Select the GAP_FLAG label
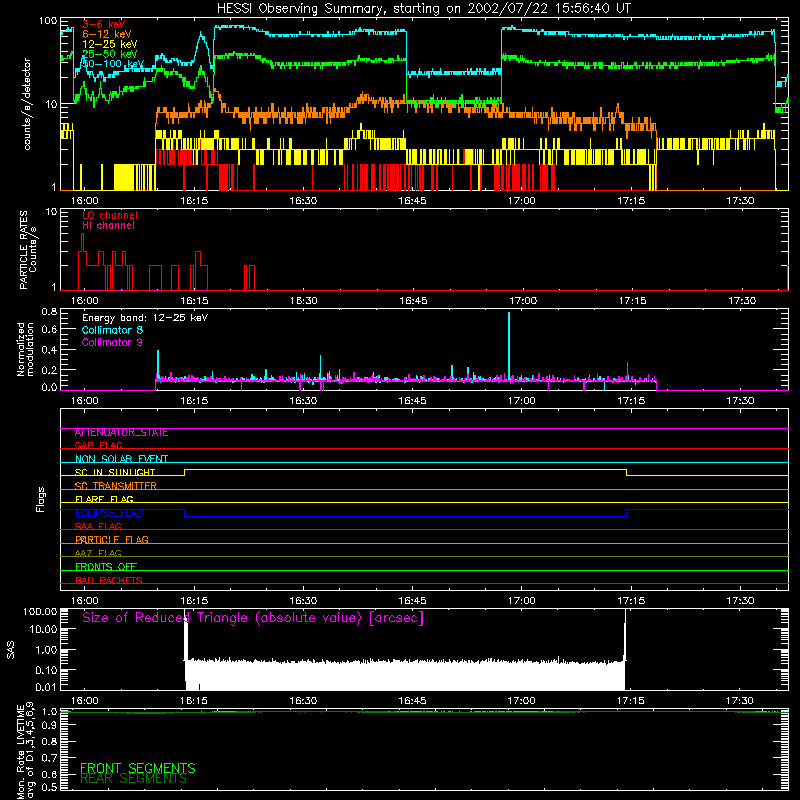Image resolution: width=800 pixels, height=800 pixels. [98, 445]
